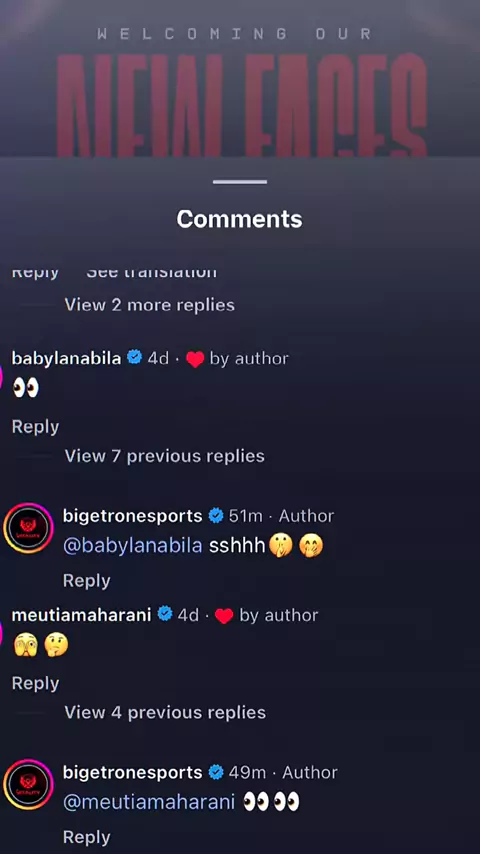Image resolution: width=480 pixels, height=854 pixels.
Task: Expand View 4 previous replies
Action: (x=165, y=712)
